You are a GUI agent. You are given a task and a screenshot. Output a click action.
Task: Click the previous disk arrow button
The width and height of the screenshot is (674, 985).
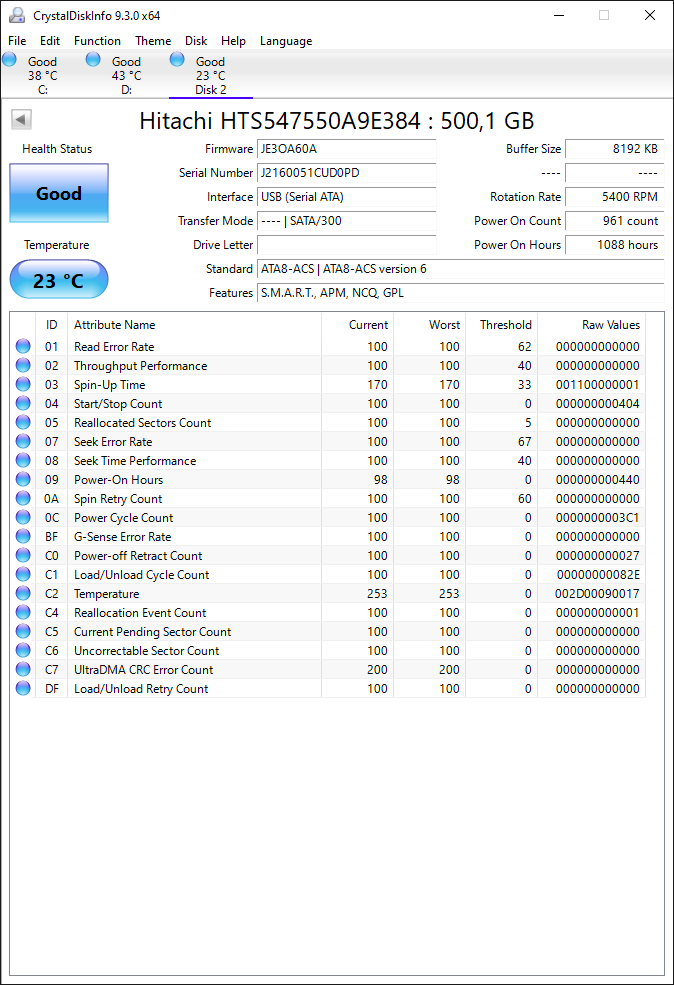click(x=21, y=119)
